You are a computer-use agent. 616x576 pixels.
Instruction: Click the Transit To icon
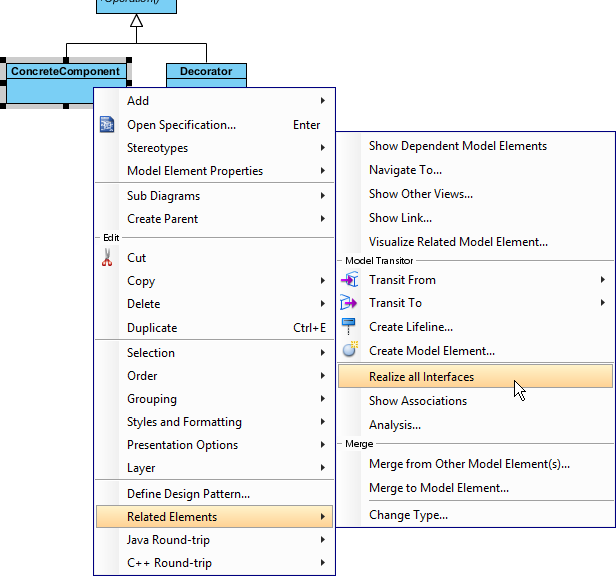coord(349,303)
